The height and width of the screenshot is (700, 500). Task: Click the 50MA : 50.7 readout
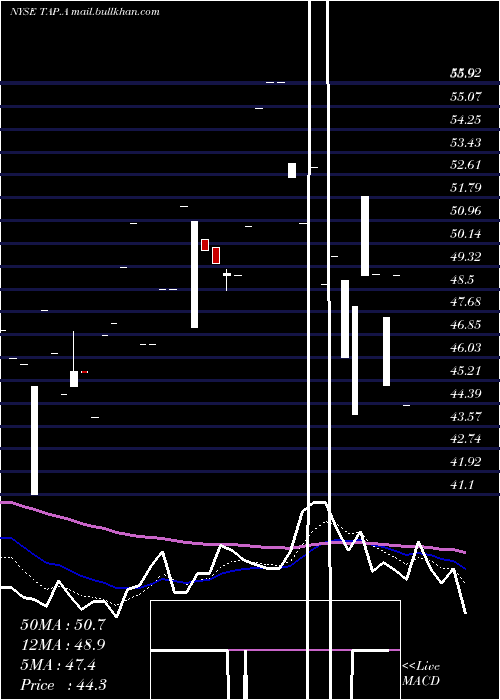[63, 625]
